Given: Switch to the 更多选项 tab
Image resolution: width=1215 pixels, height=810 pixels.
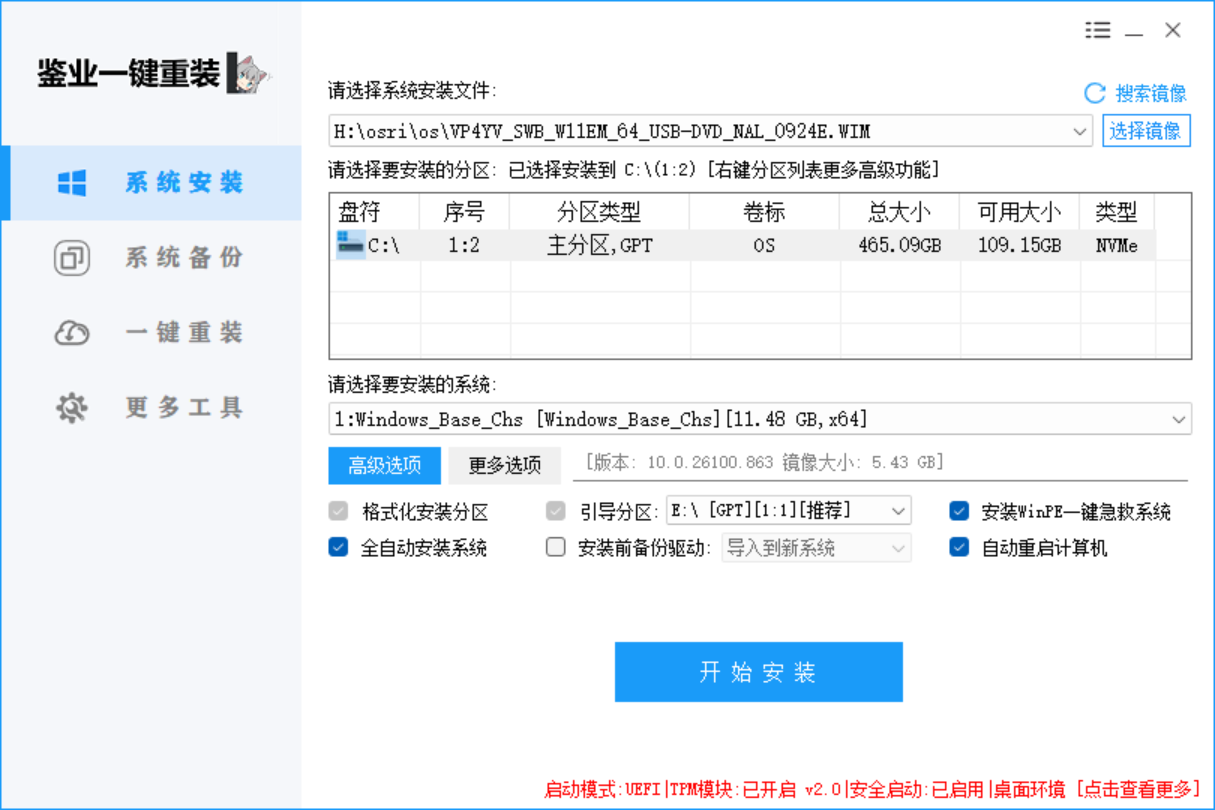Looking at the screenshot, I should 505,465.
